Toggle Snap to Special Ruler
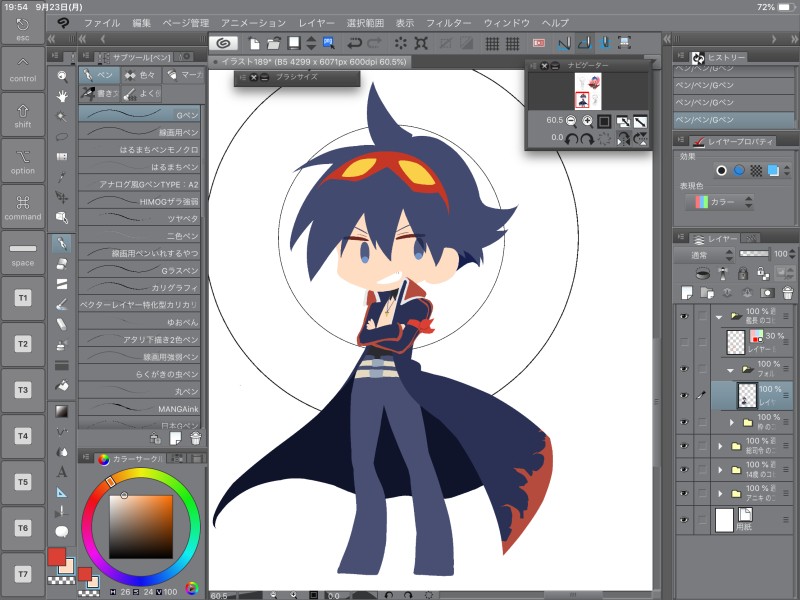Viewport: 800px width, 600px height. point(584,43)
